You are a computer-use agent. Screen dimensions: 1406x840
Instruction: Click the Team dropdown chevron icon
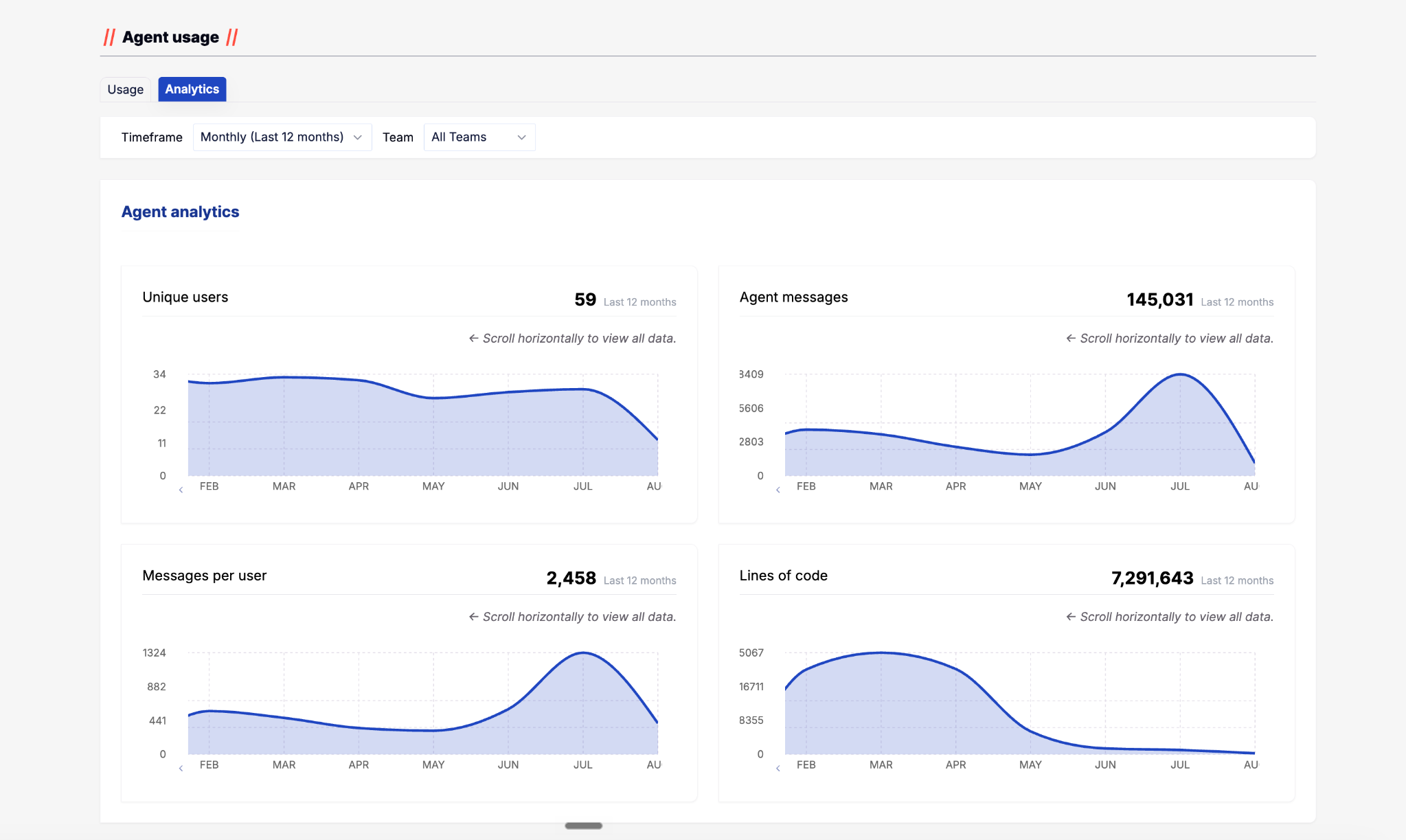click(521, 137)
